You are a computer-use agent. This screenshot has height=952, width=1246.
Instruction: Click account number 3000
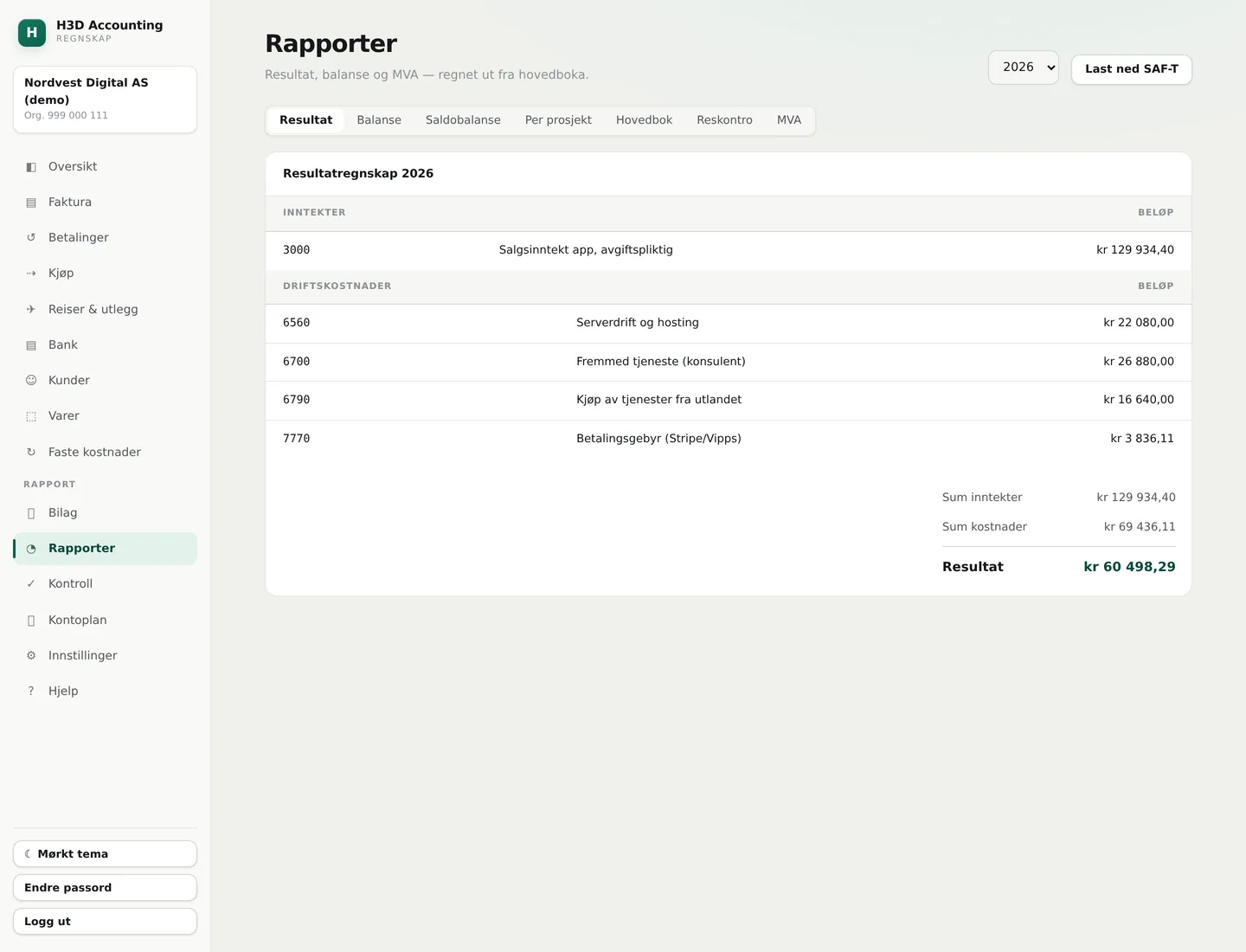[x=296, y=250]
